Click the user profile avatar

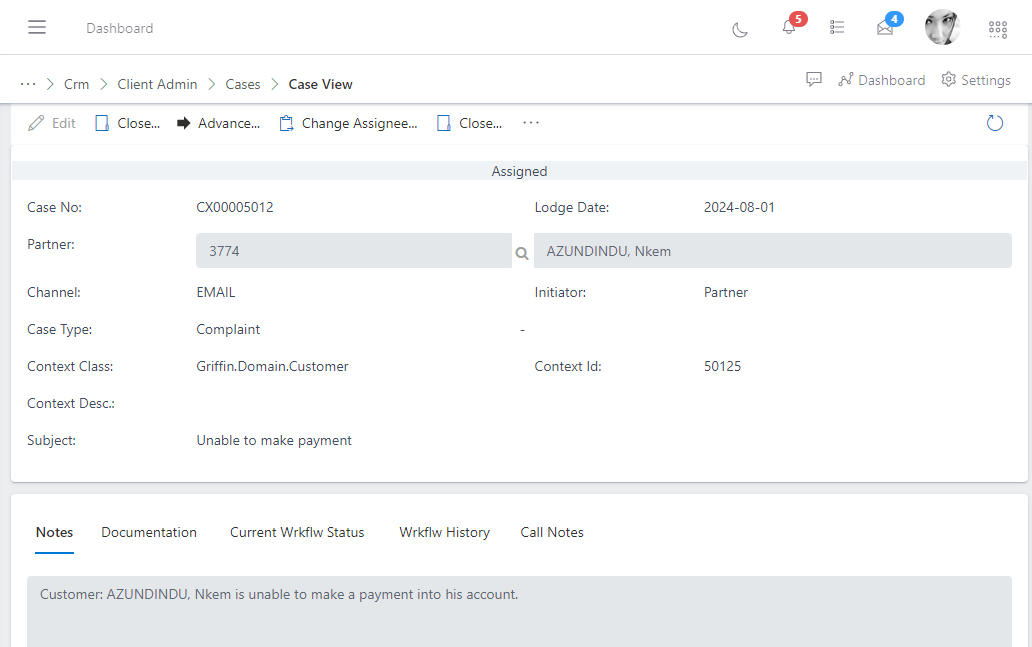[942, 28]
